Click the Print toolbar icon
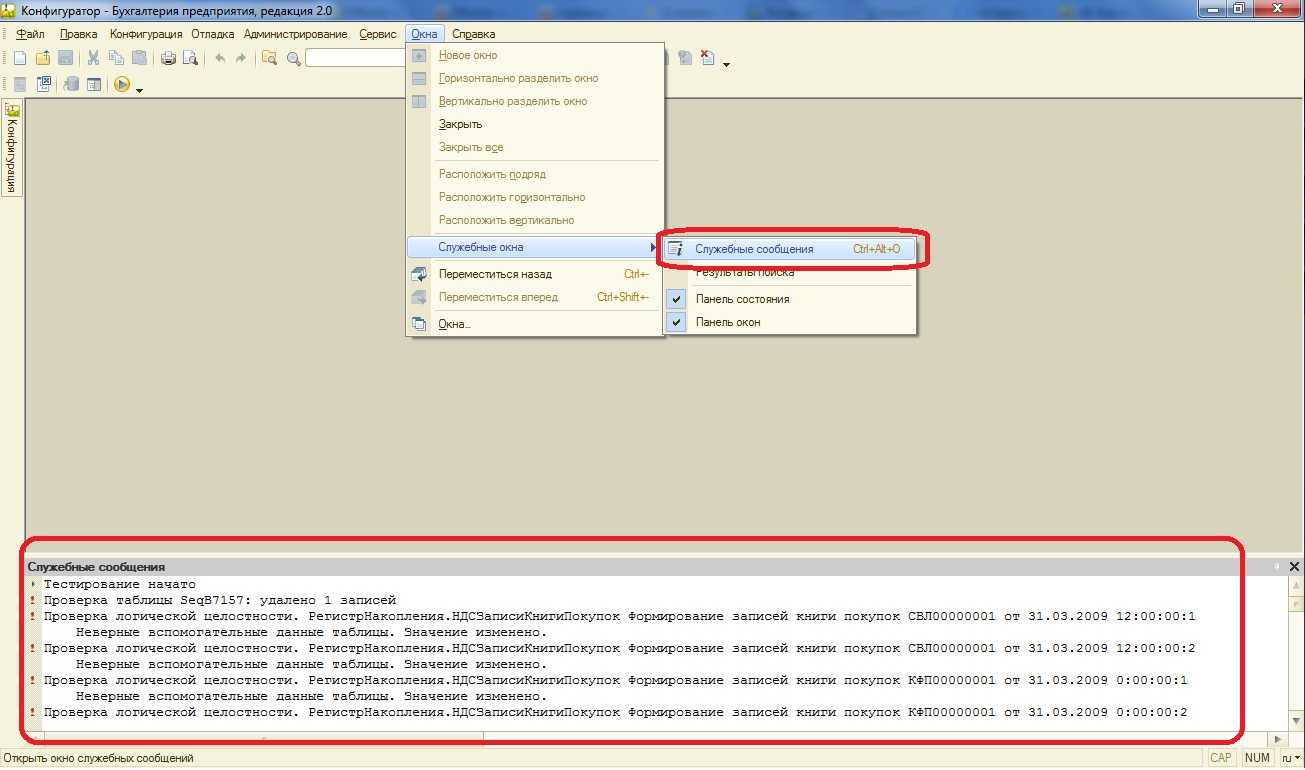The height and width of the screenshot is (770, 1305). pyautogui.click(x=168, y=58)
